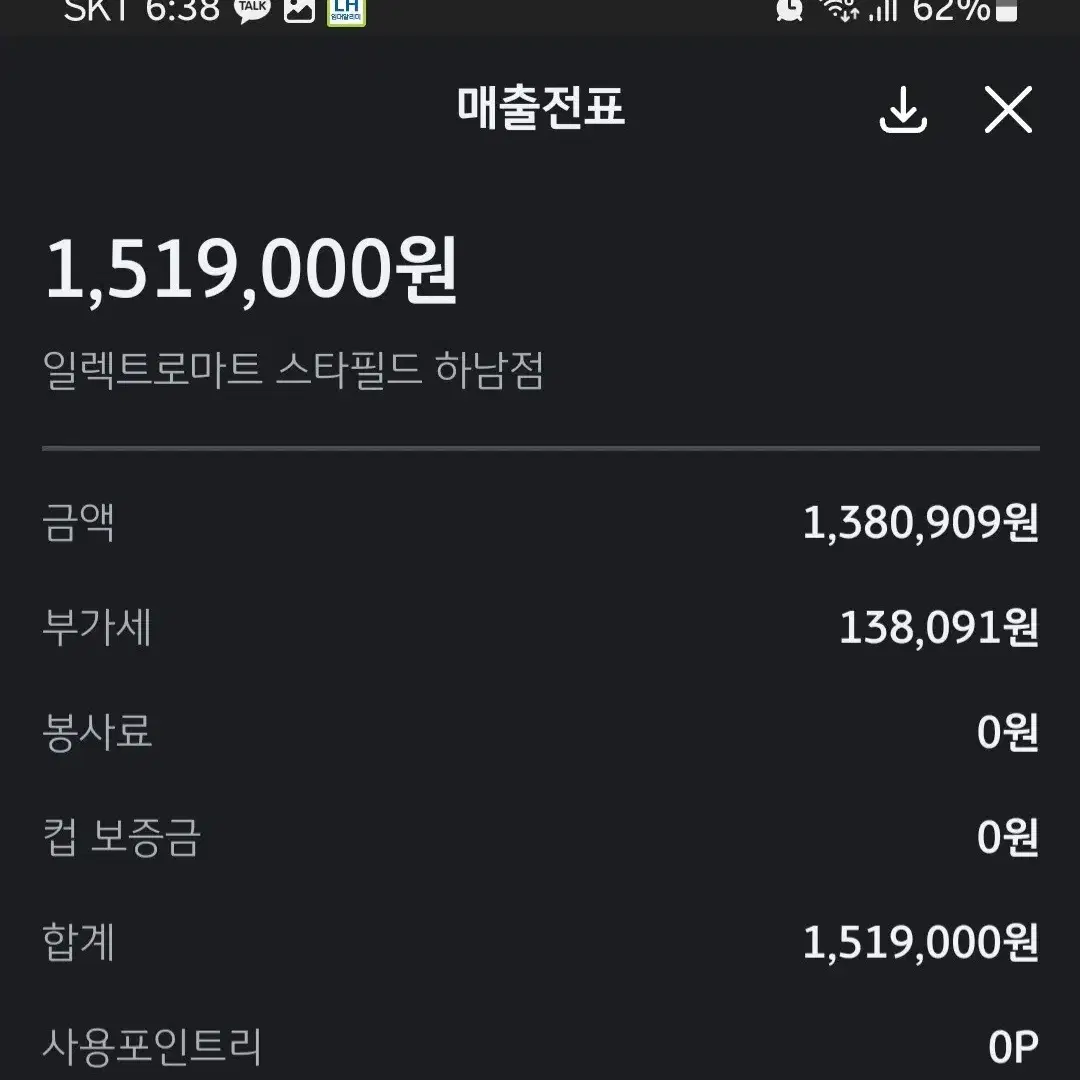Download the sales slip
This screenshot has width=1080, height=1080.
click(x=903, y=109)
